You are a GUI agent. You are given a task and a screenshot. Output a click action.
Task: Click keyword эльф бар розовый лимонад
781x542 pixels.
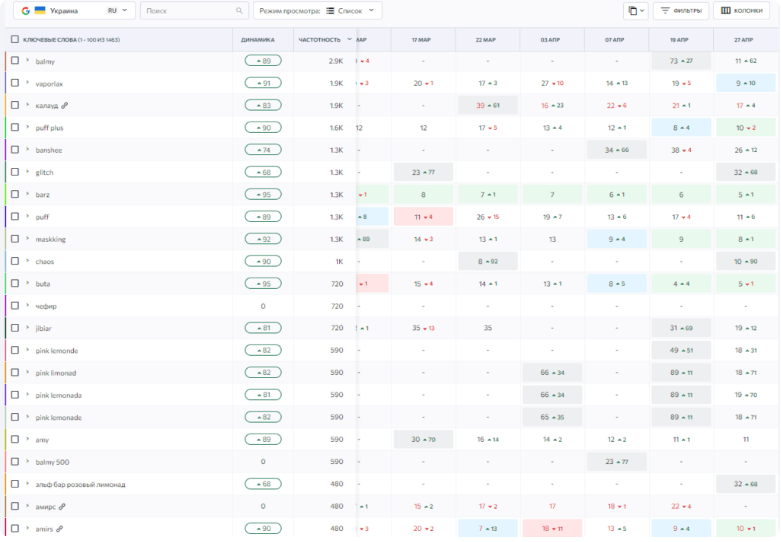80,484
